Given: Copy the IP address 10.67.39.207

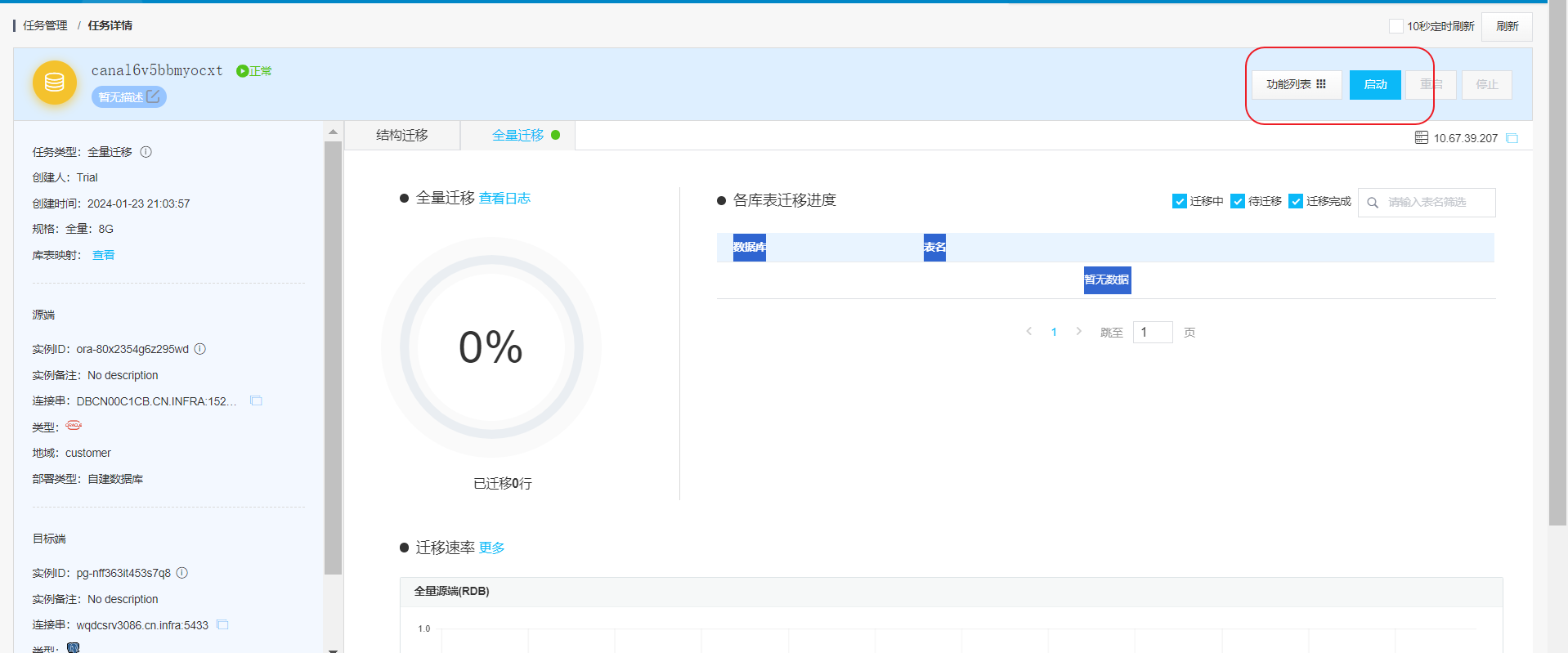Looking at the screenshot, I should [1512, 138].
